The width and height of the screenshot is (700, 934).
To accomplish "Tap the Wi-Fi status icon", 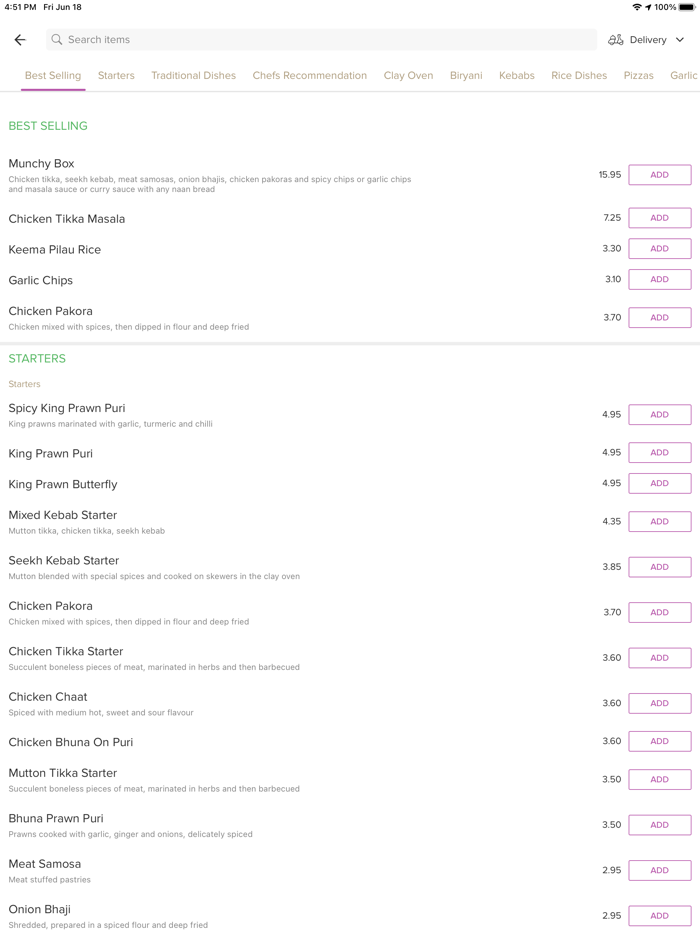I will pyautogui.click(x=637, y=7).
